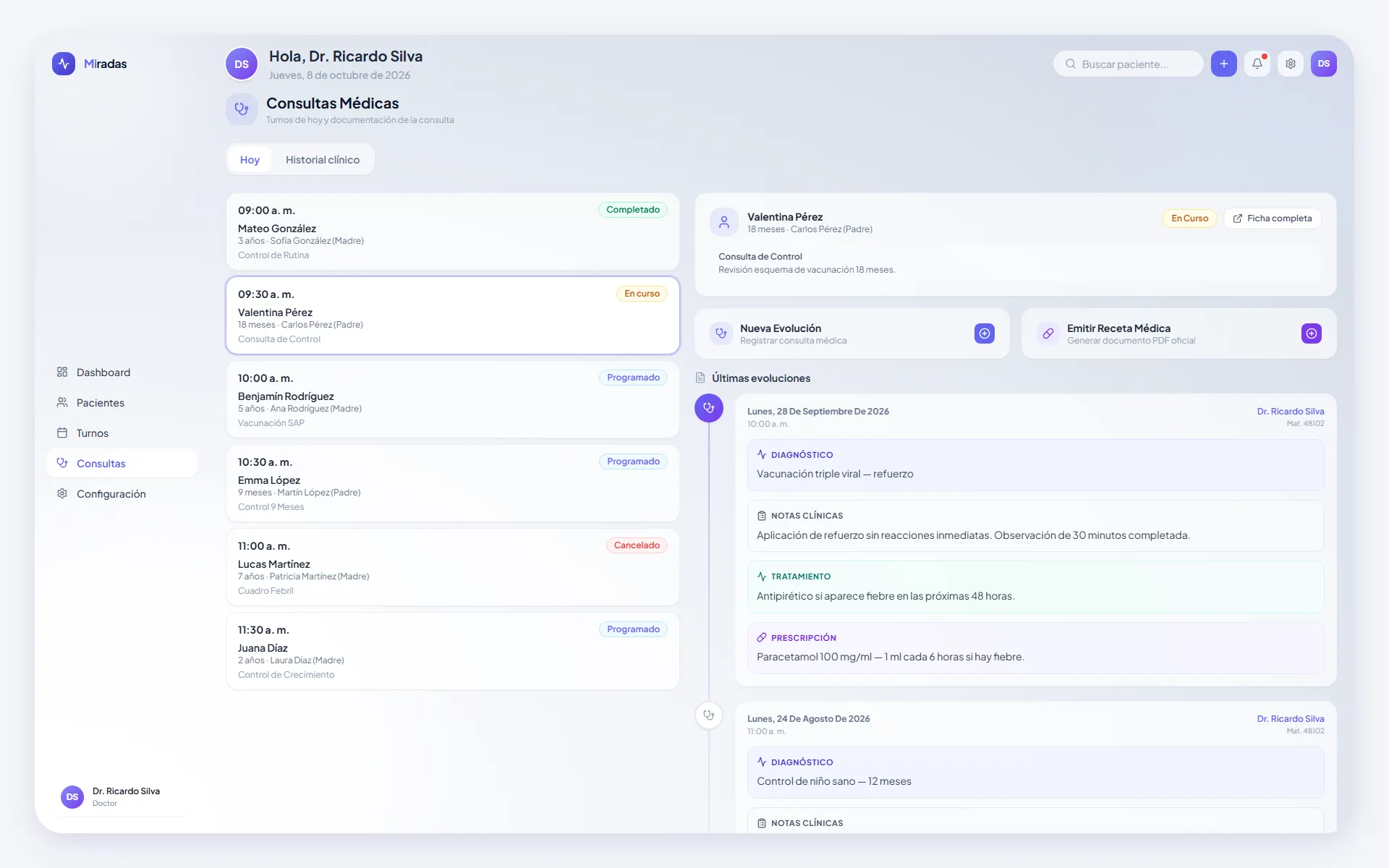This screenshot has height=868, width=1389.
Task: Switch to the Hoy tab
Action: click(x=250, y=159)
